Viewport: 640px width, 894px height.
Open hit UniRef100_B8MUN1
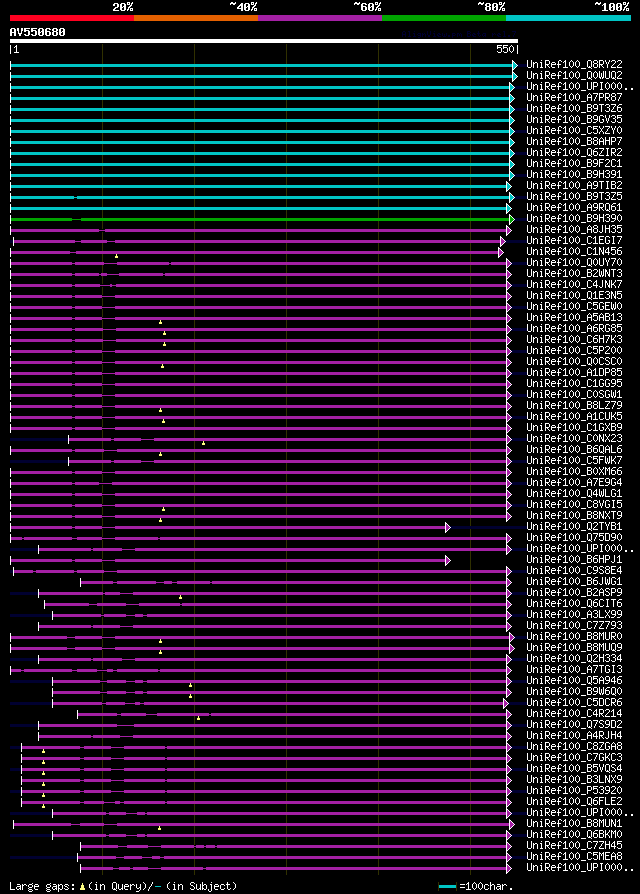[574, 824]
